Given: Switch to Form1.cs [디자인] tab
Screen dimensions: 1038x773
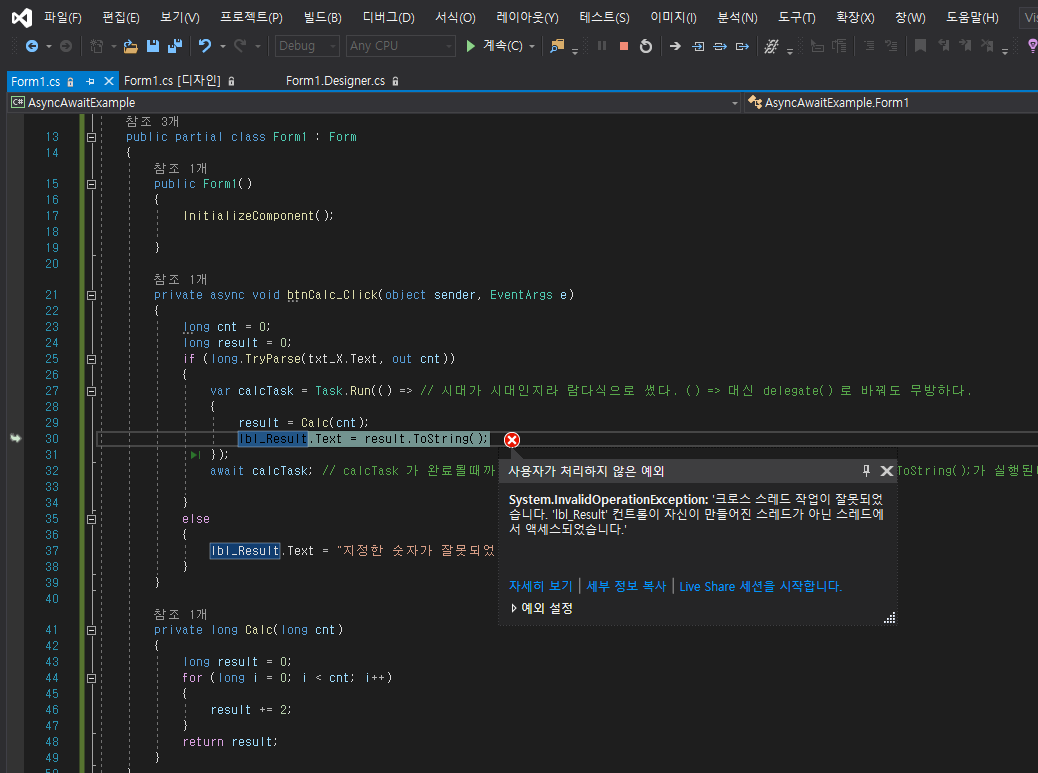Looking at the screenshot, I should click(x=179, y=81).
